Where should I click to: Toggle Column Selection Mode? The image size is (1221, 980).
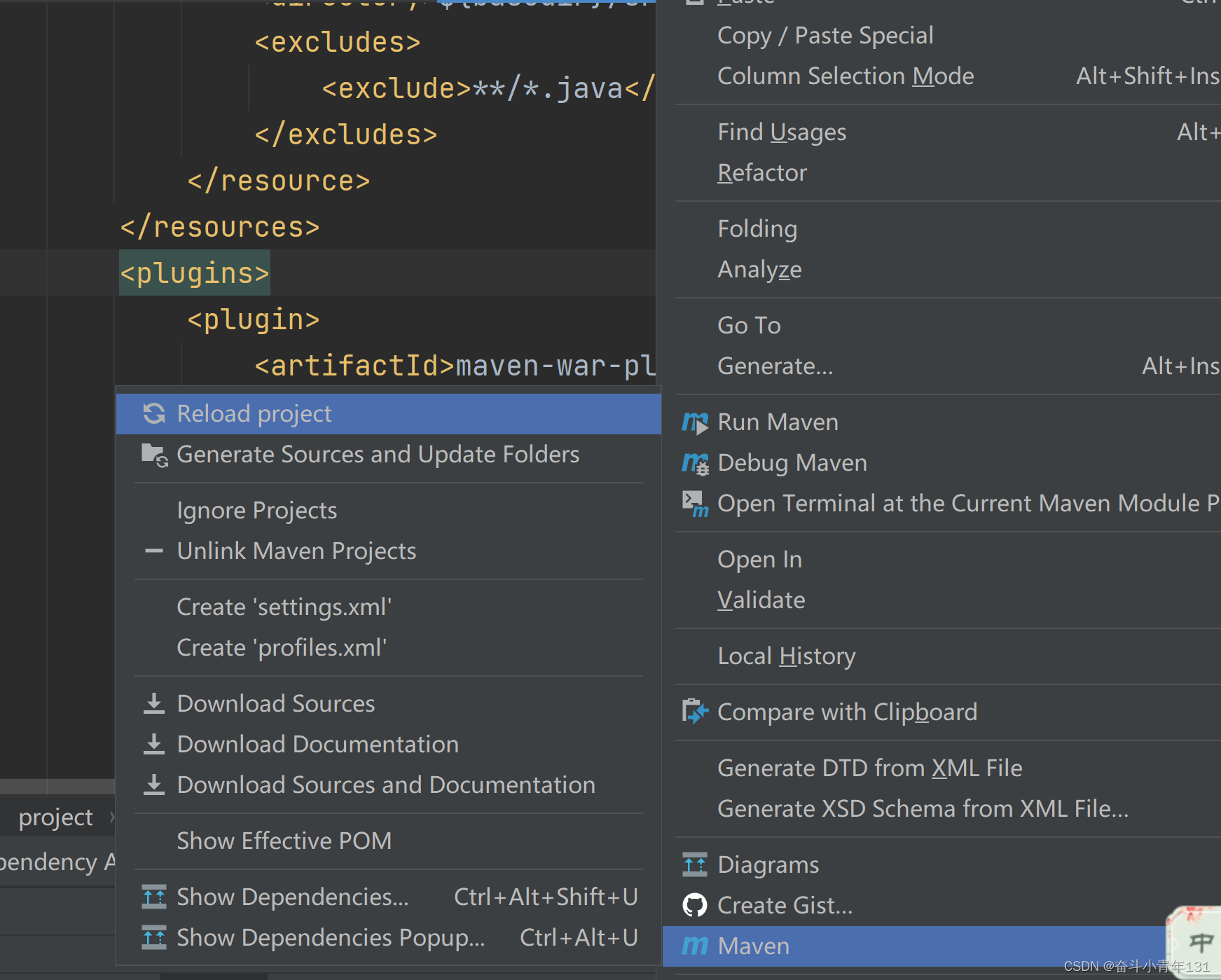click(845, 76)
